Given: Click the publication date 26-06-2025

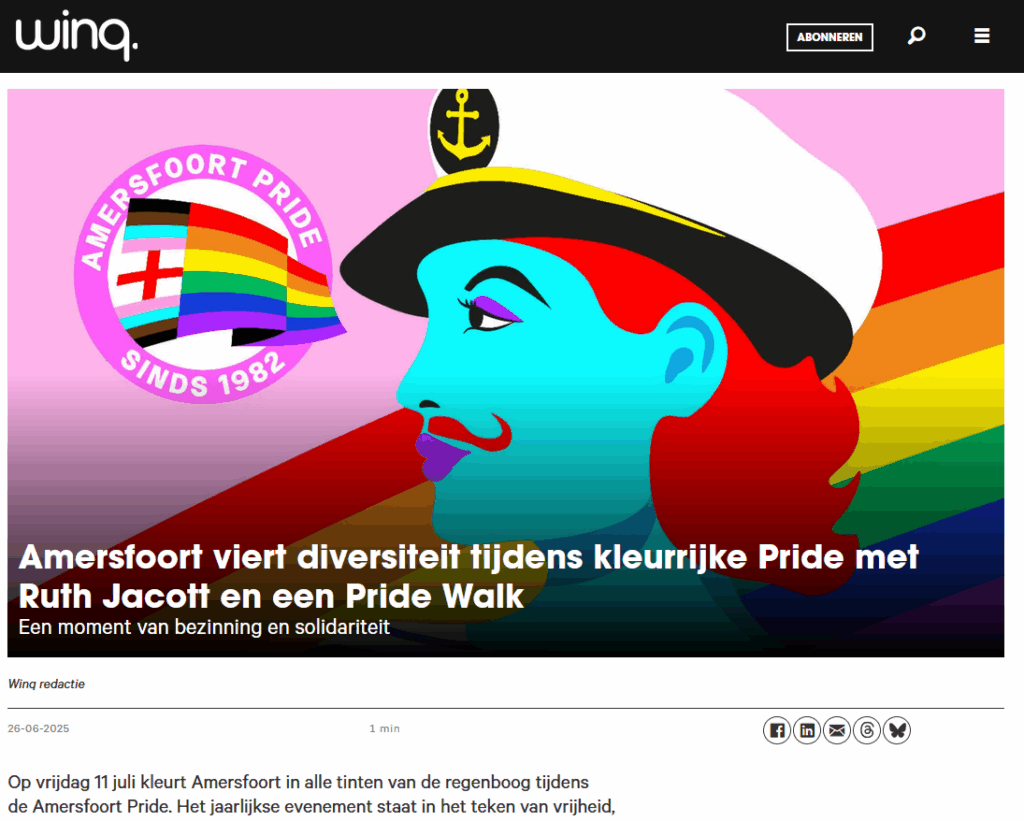Looking at the screenshot, I should pyautogui.click(x=39, y=728).
